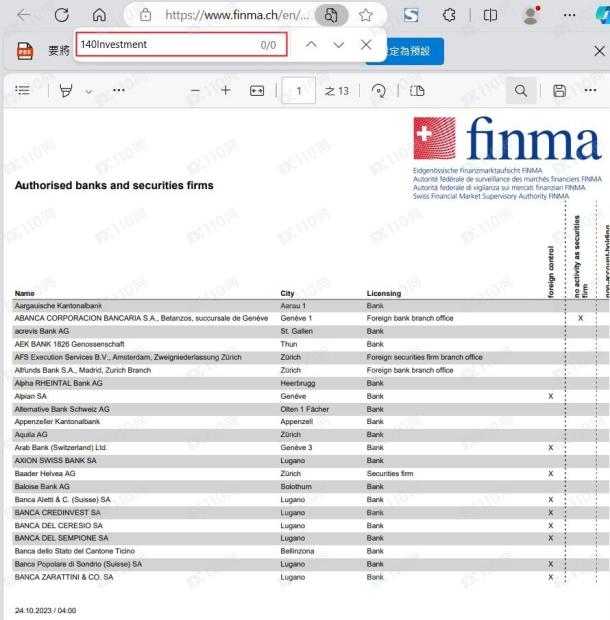Open PDF toolbar more options ellipsis
Viewport: 610px width, 620px height.
pyautogui.click(x=590, y=90)
